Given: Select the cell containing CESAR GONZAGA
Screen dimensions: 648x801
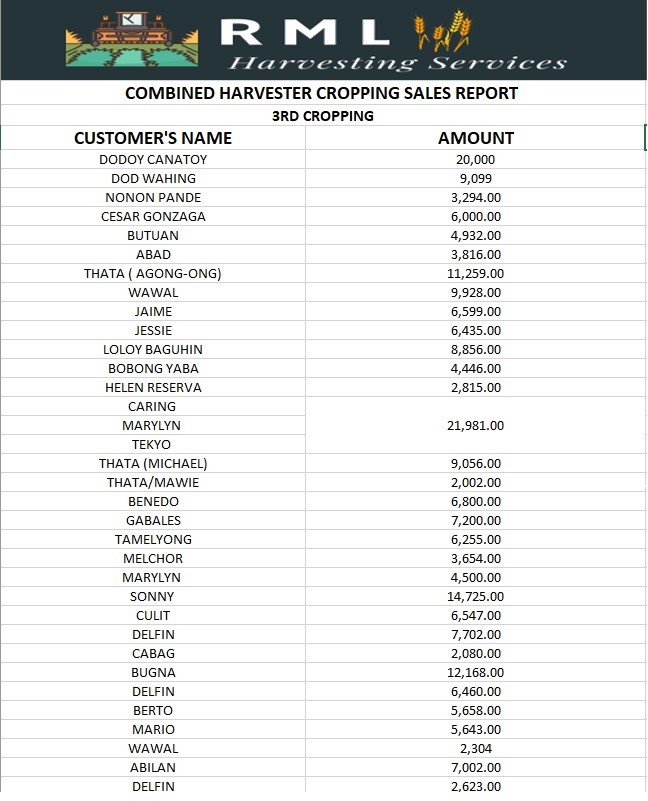Looking at the screenshot, I should click(x=153, y=217).
